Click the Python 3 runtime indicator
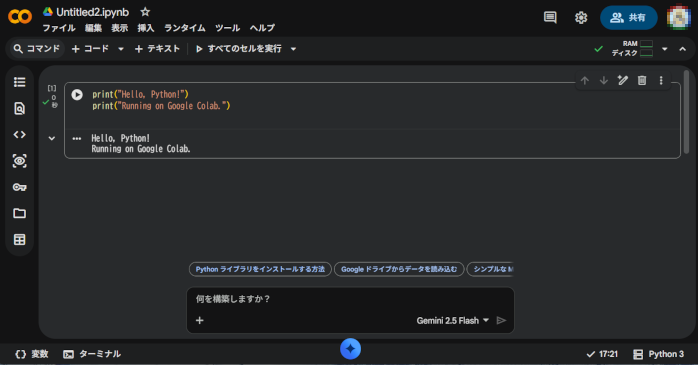 coord(658,354)
